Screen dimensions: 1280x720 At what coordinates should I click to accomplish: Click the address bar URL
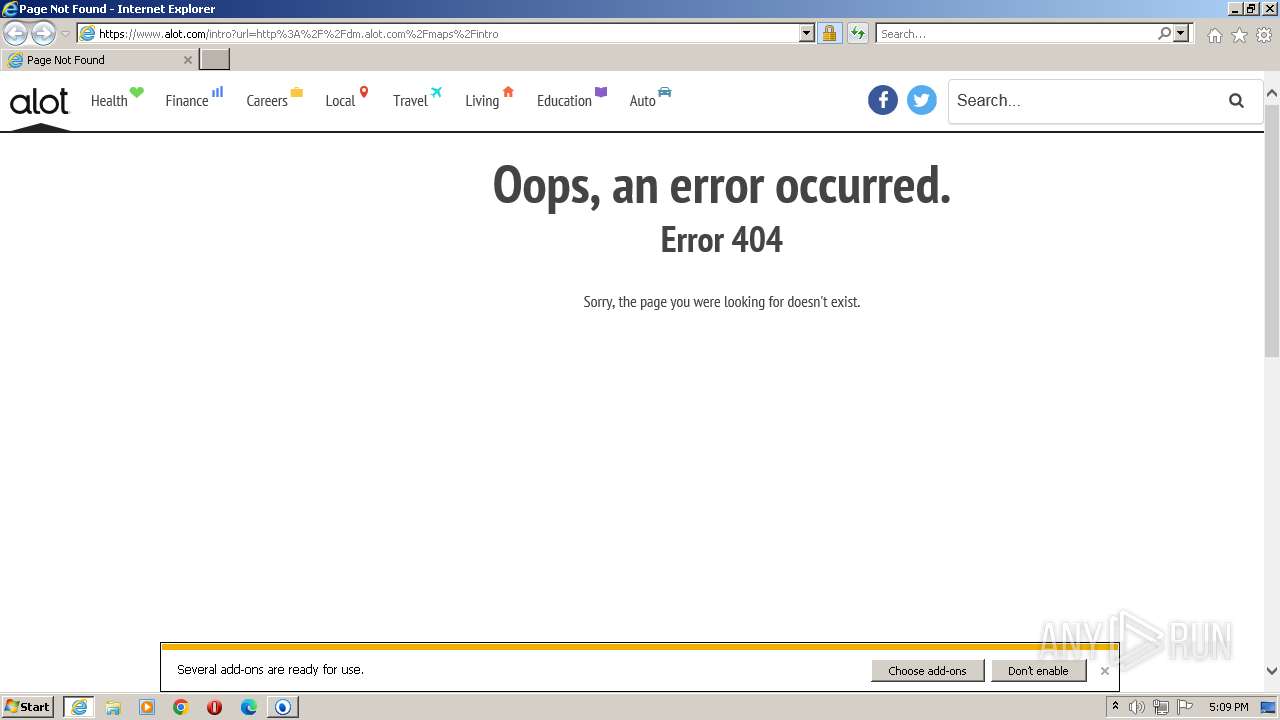tap(298, 33)
